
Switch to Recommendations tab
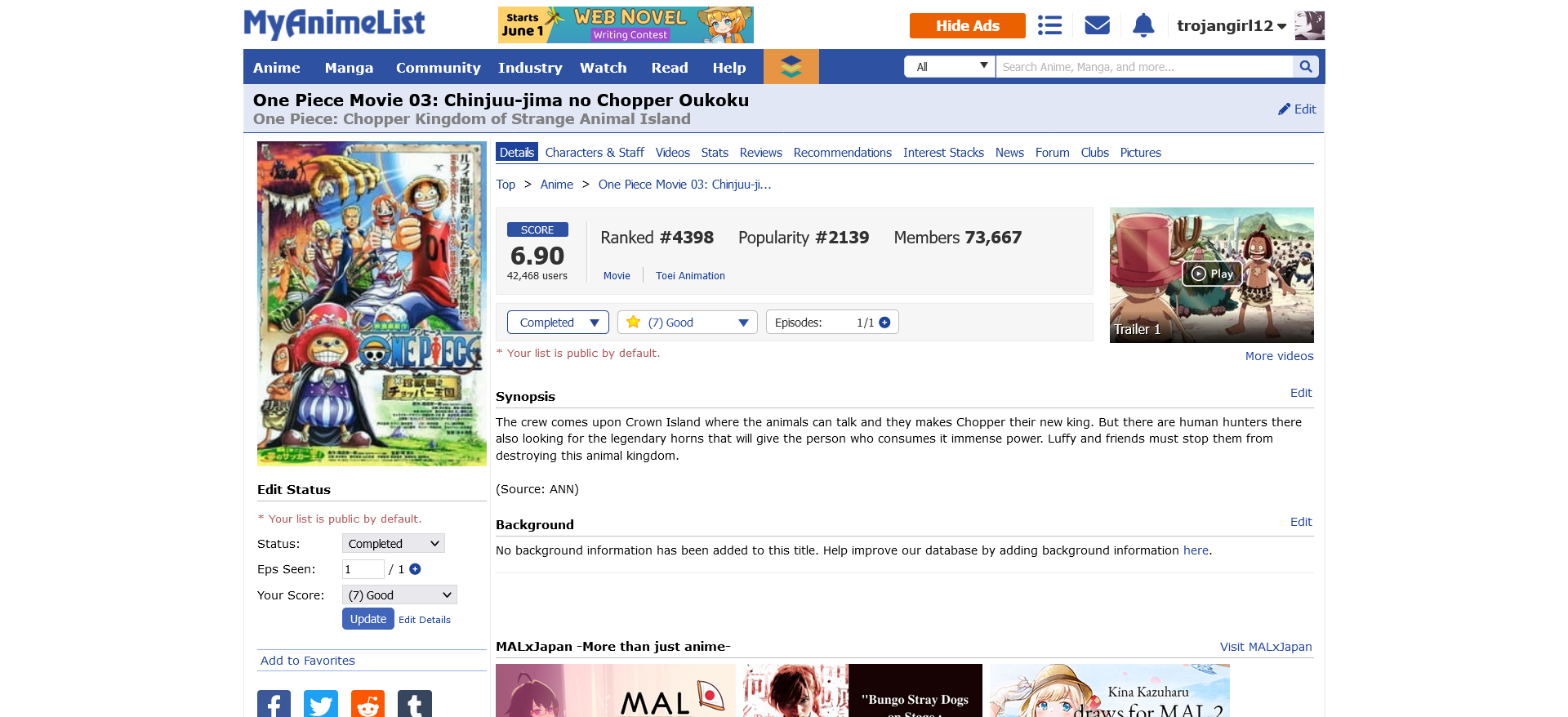pos(843,153)
